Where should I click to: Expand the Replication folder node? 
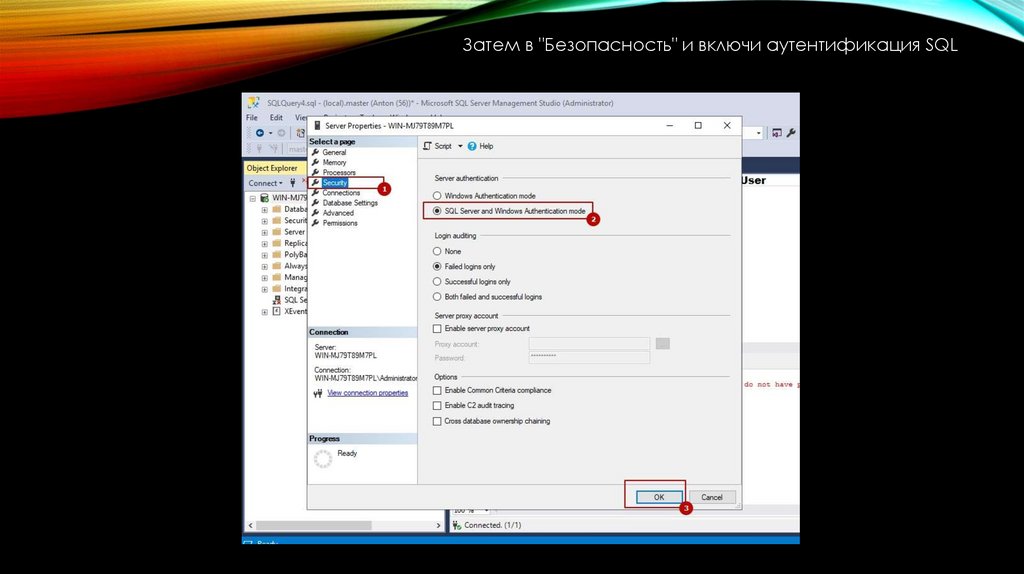[264, 244]
